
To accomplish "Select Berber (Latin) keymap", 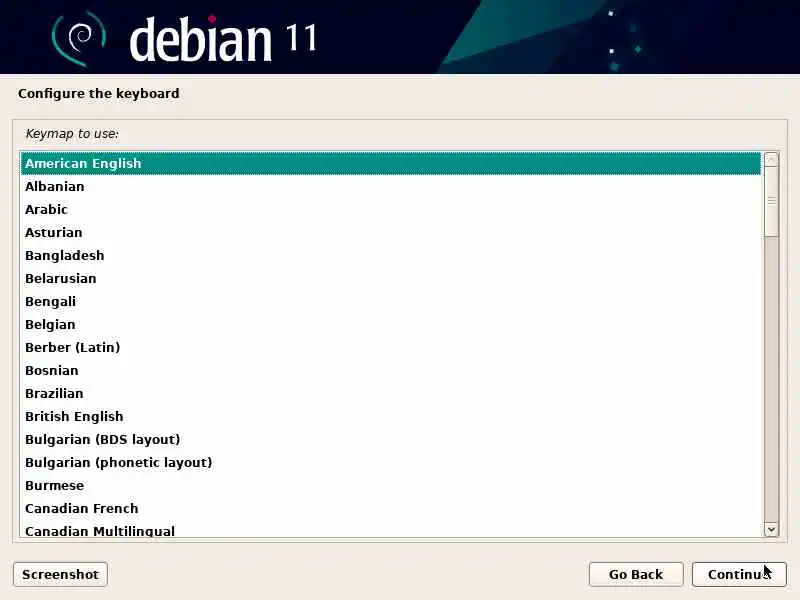I will point(391,347).
